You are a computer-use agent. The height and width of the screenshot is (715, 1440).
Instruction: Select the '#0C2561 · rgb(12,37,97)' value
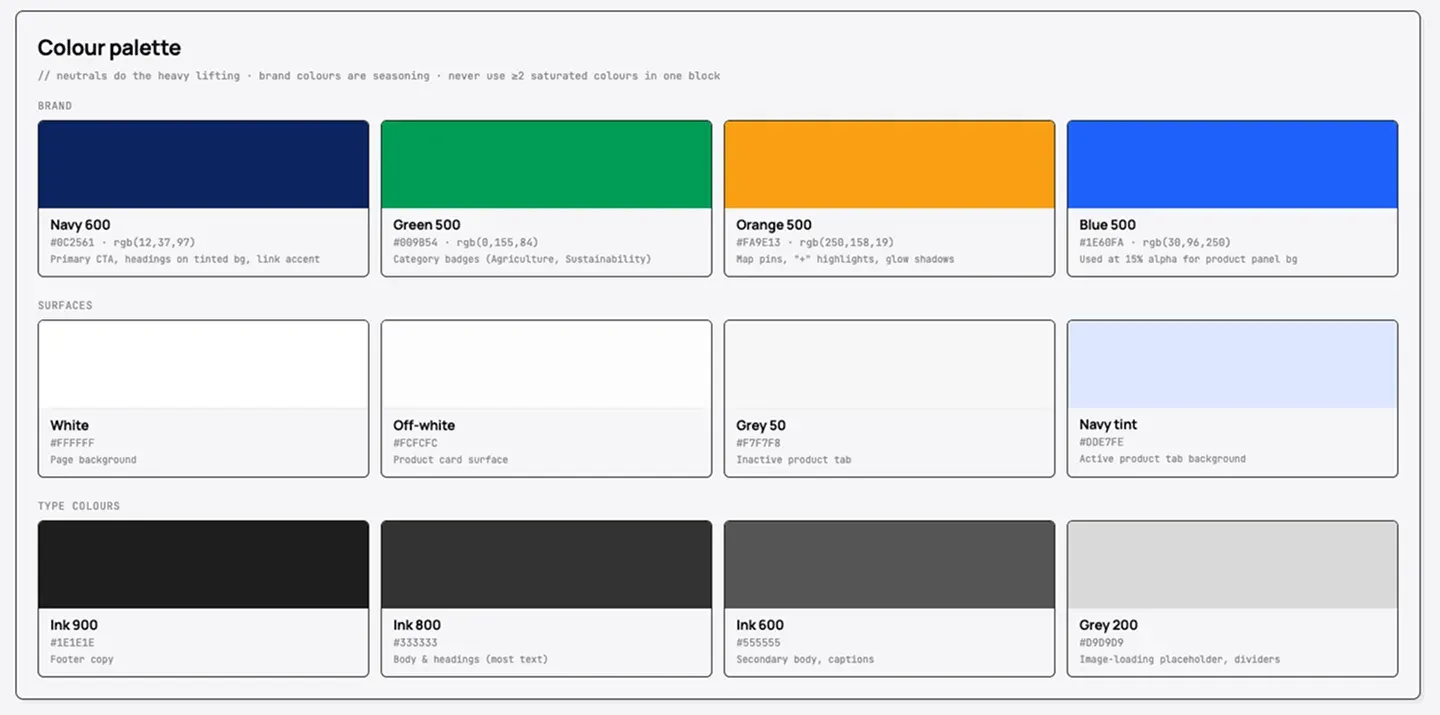click(x=123, y=242)
